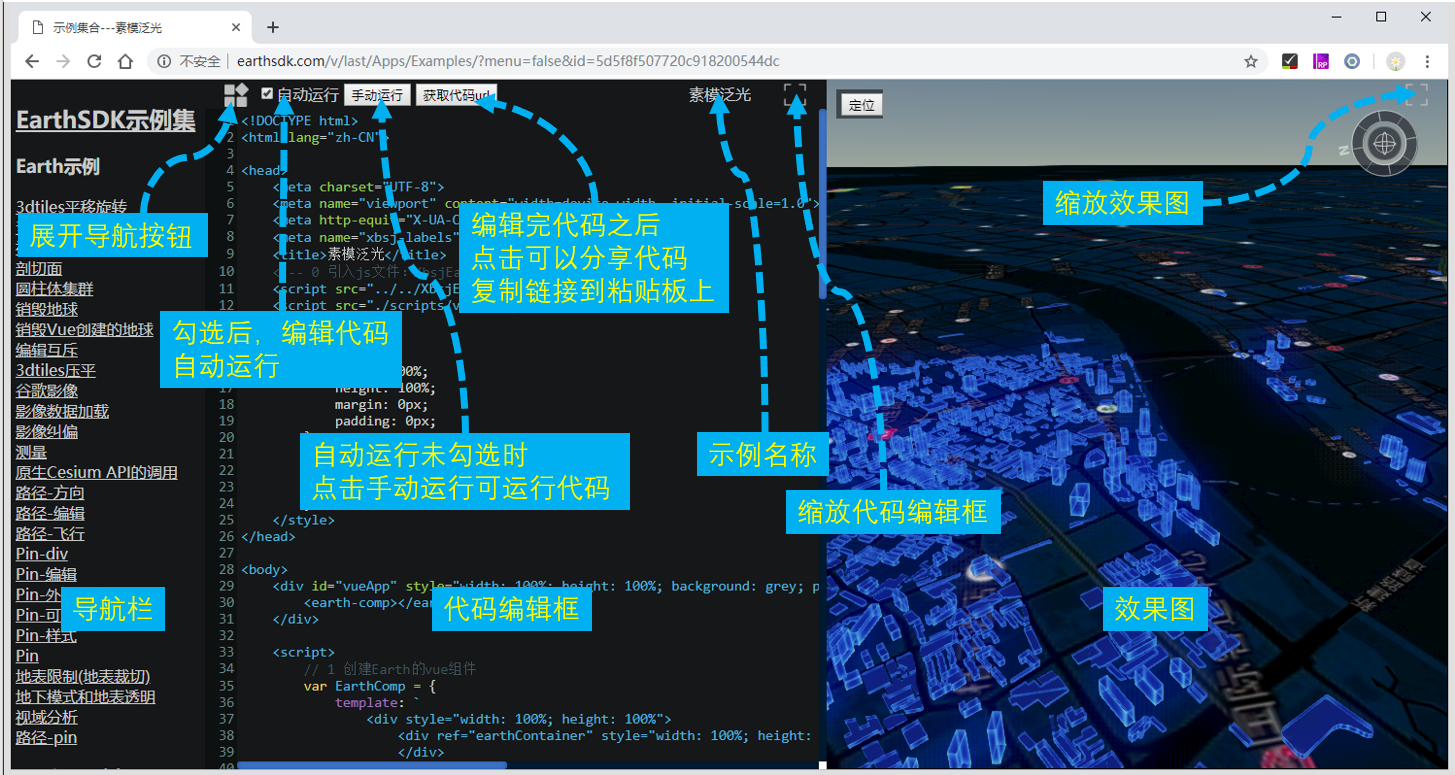Image resolution: width=1455 pixels, height=775 pixels.
Task: Open the 路径-飞行 example link
Action: (x=50, y=533)
